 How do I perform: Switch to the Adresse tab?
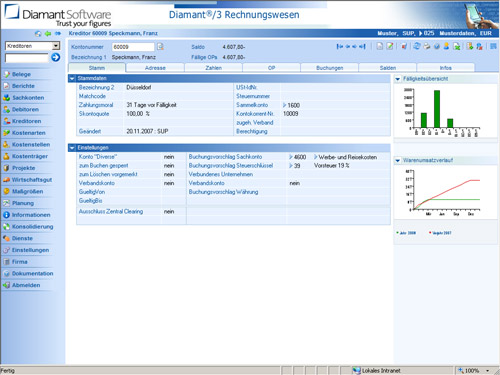tap(155, 68)
